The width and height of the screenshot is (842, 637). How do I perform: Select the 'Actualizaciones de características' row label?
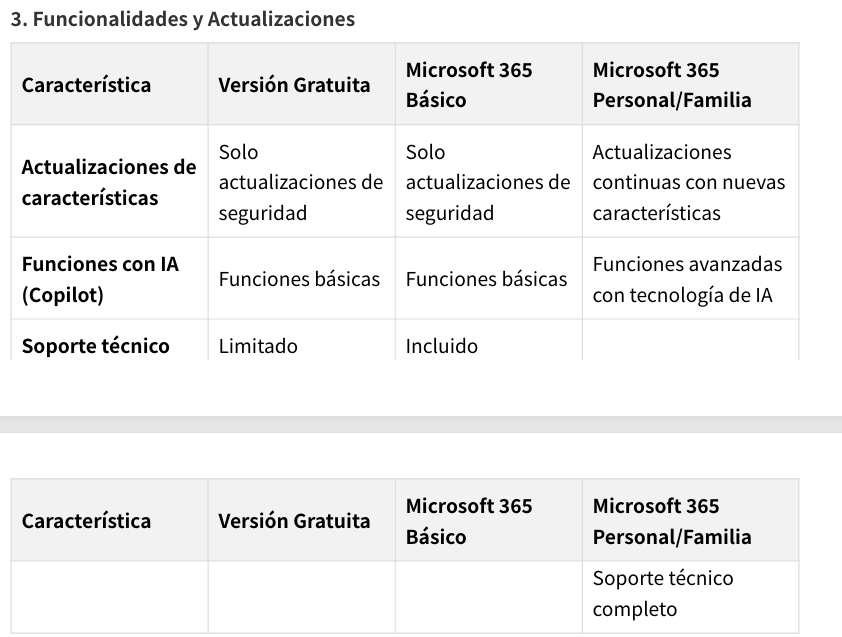tap(109, 182)
